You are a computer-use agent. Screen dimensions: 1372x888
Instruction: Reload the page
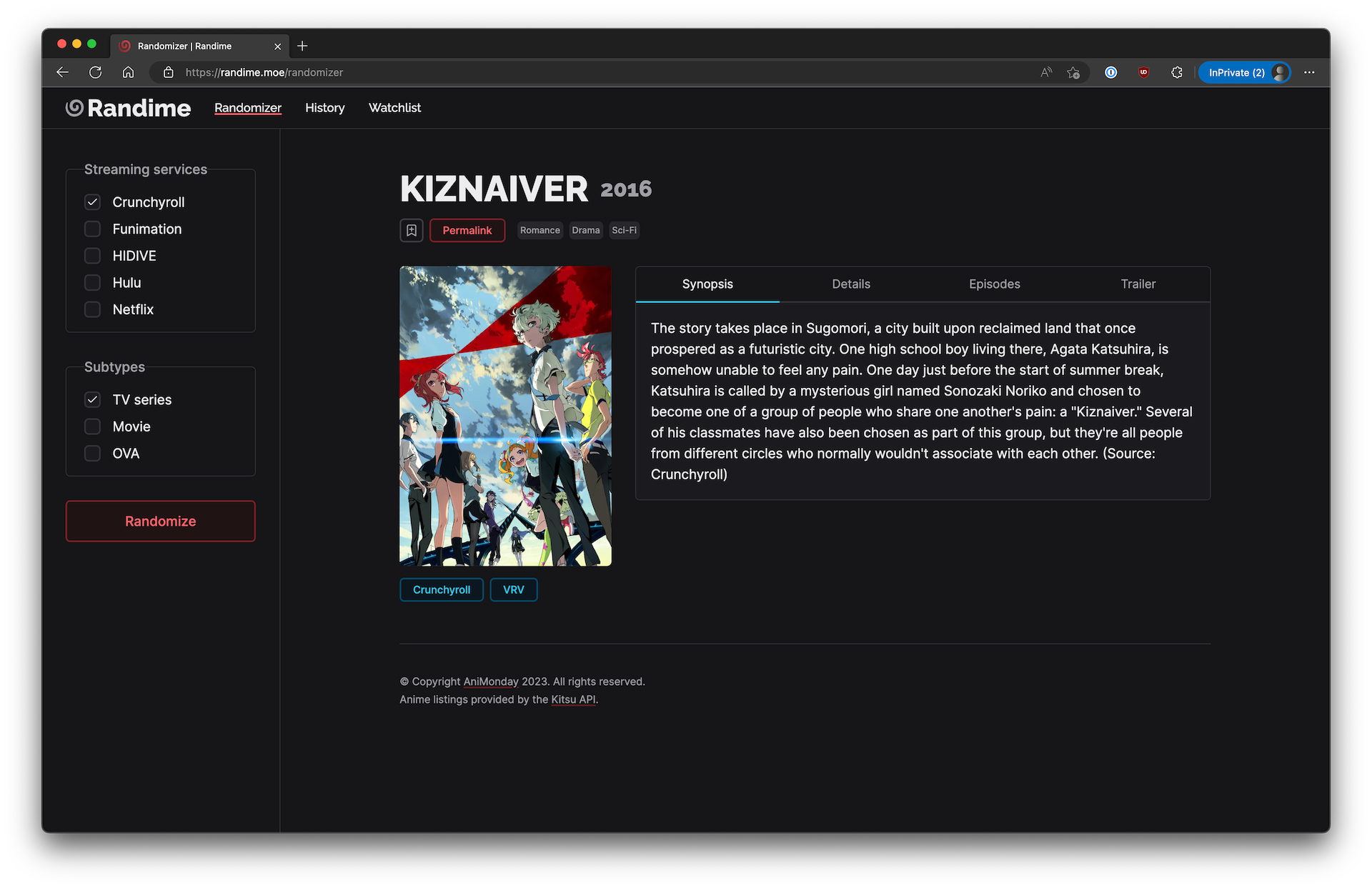95,72
